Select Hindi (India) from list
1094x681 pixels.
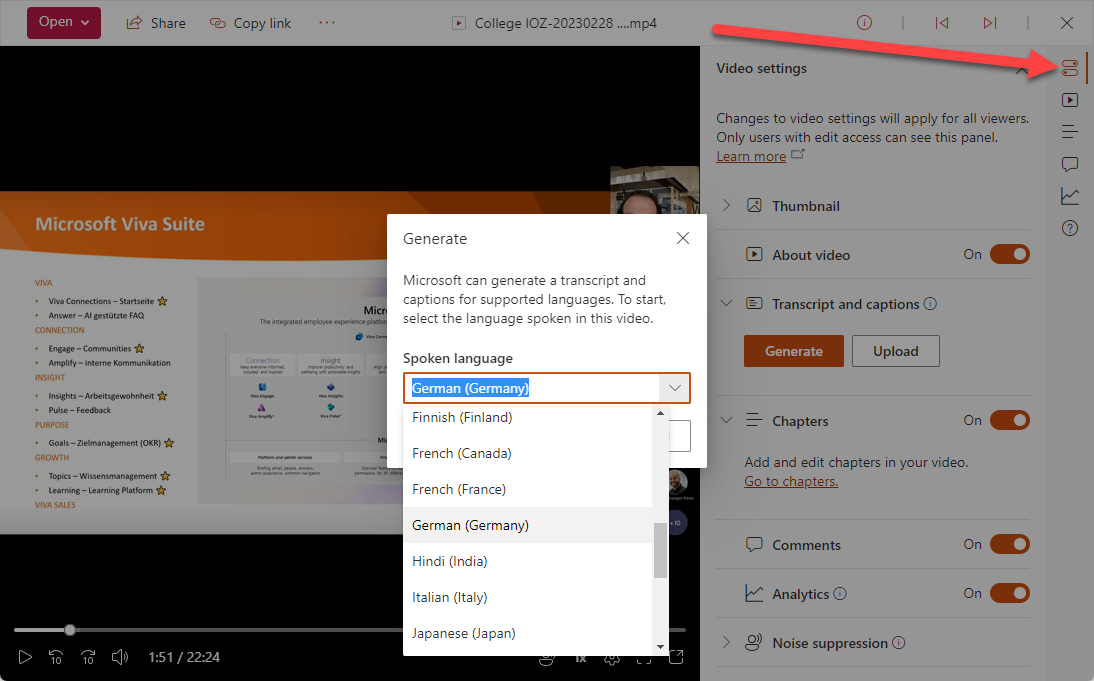tap(527, 561)
